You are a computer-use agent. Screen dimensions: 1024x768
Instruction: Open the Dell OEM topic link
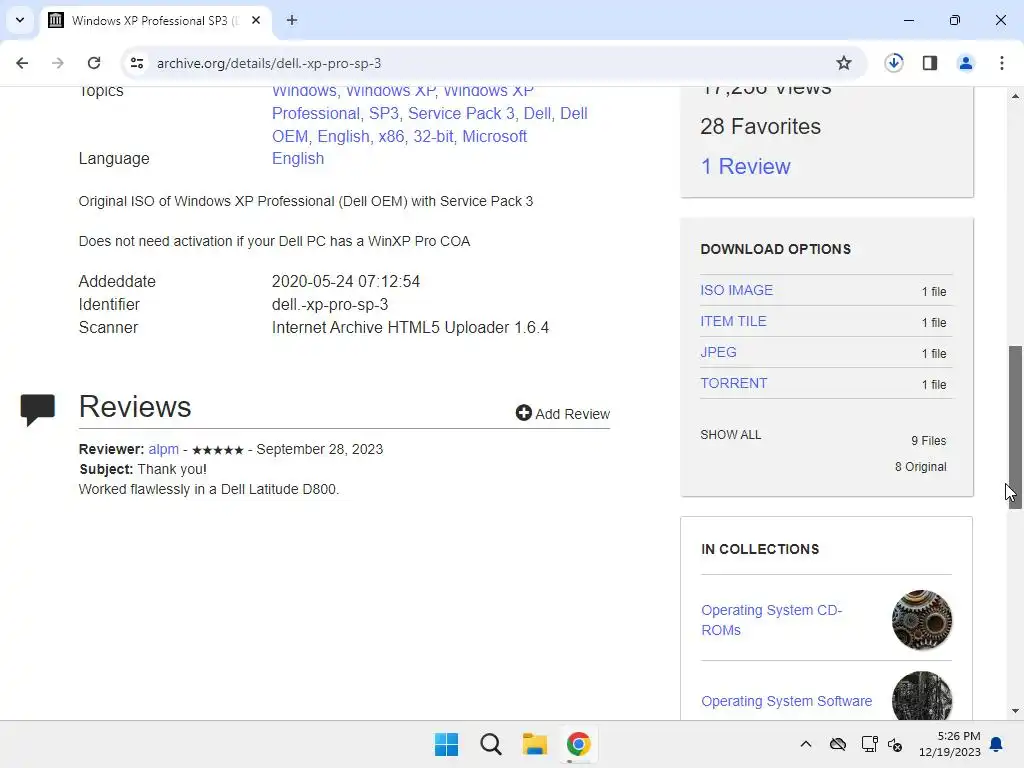click(x=430, y=125)
